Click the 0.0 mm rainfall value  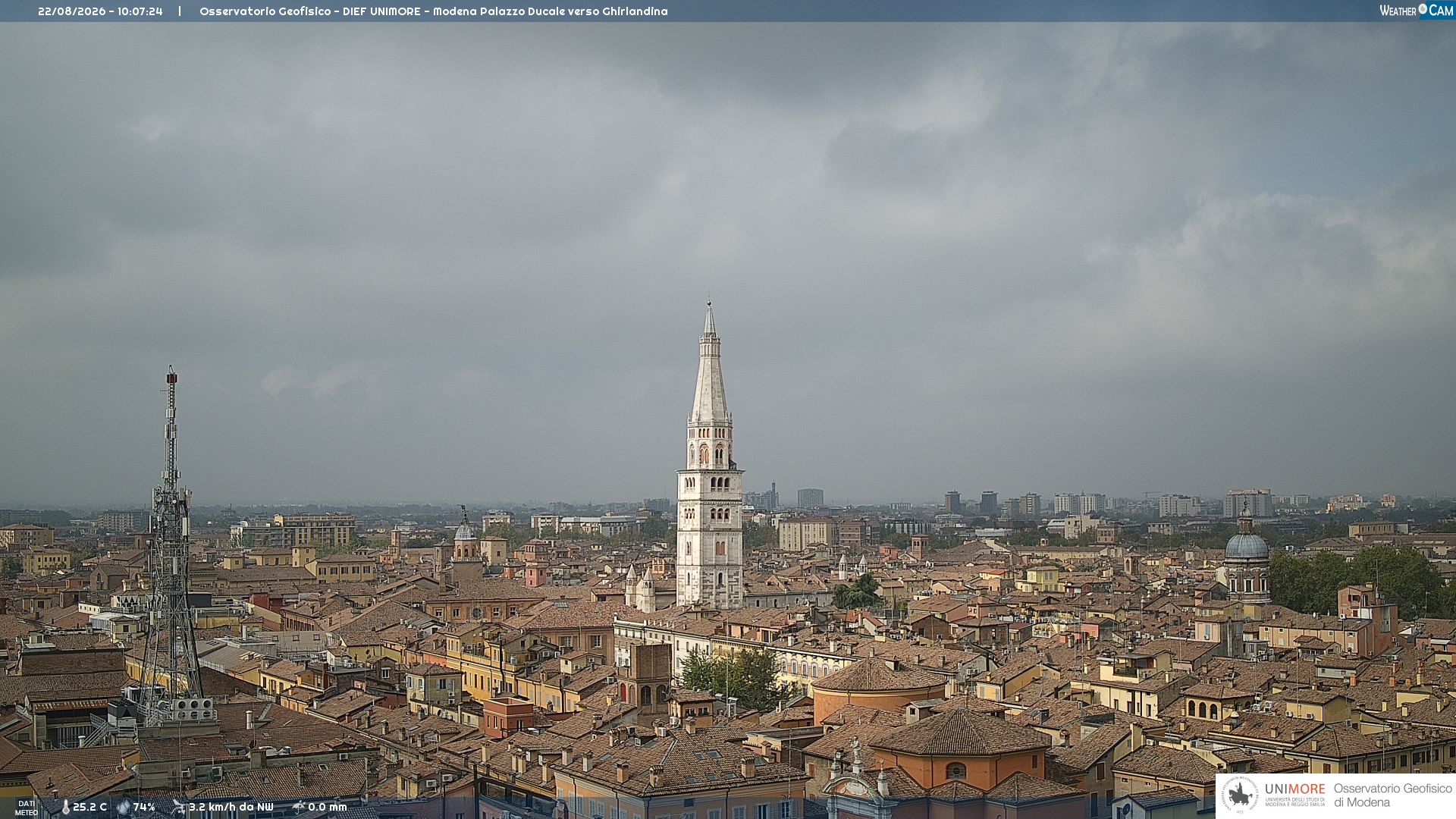327,808
